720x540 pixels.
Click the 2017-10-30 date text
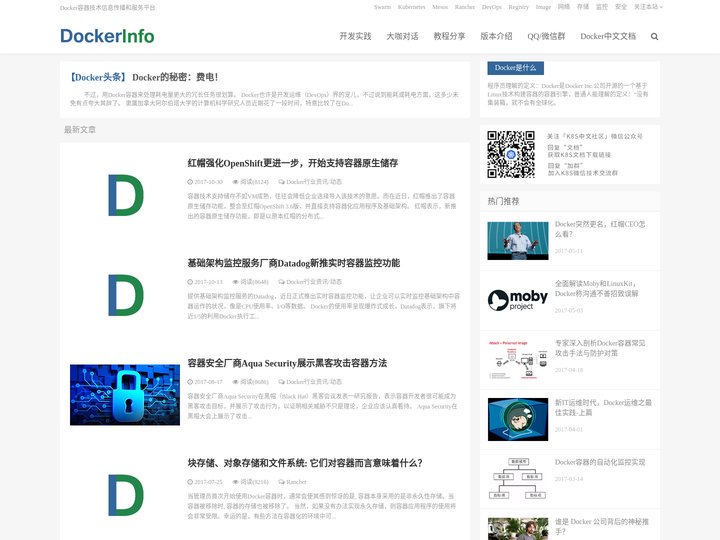[208, 182]
